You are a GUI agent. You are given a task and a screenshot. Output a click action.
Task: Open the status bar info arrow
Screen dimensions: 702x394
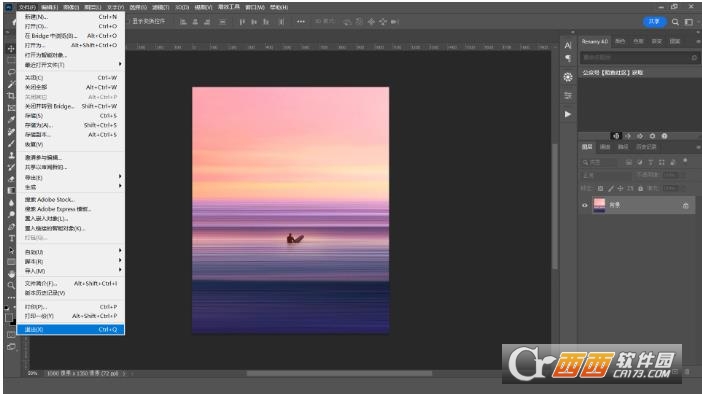[x=124, y=373]
